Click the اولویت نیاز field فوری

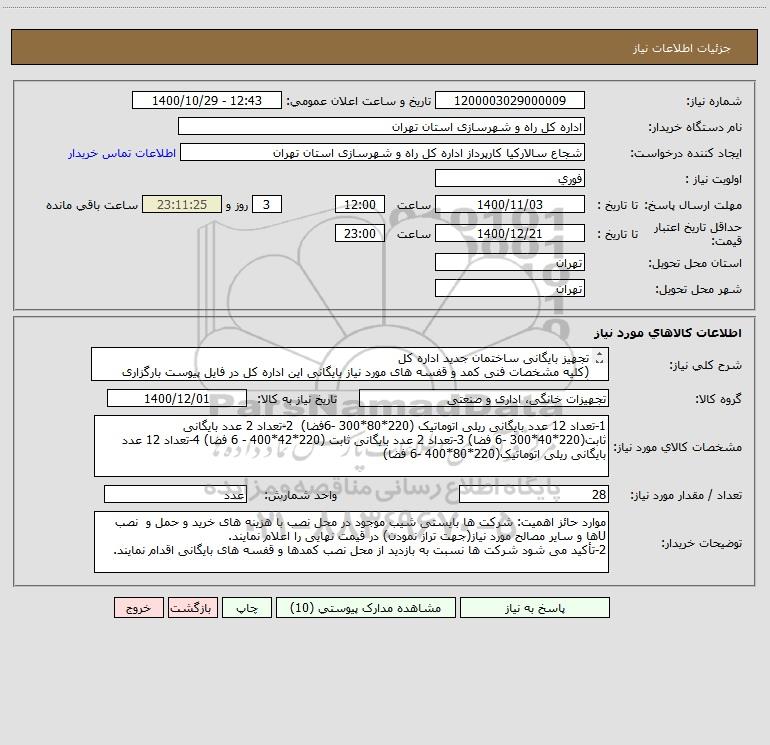pos(510,178)
